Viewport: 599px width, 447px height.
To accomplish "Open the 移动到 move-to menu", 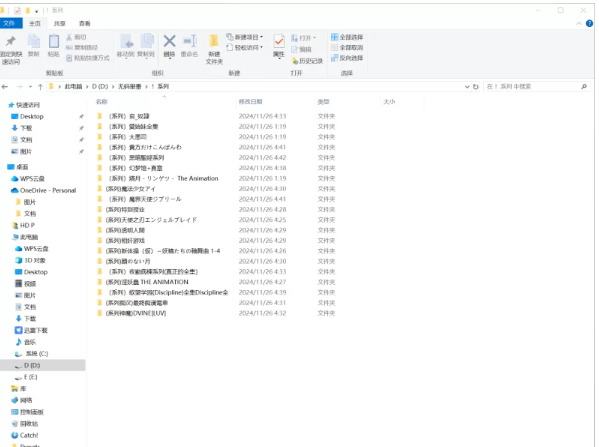I will [x=125, y=46].
